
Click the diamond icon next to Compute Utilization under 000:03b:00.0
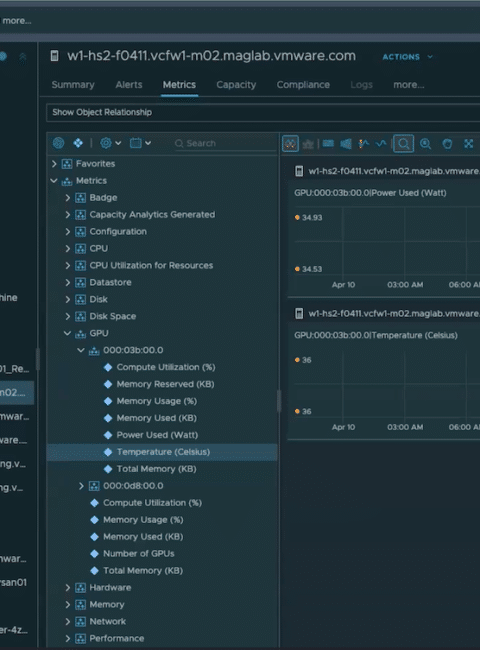(108, 367)
